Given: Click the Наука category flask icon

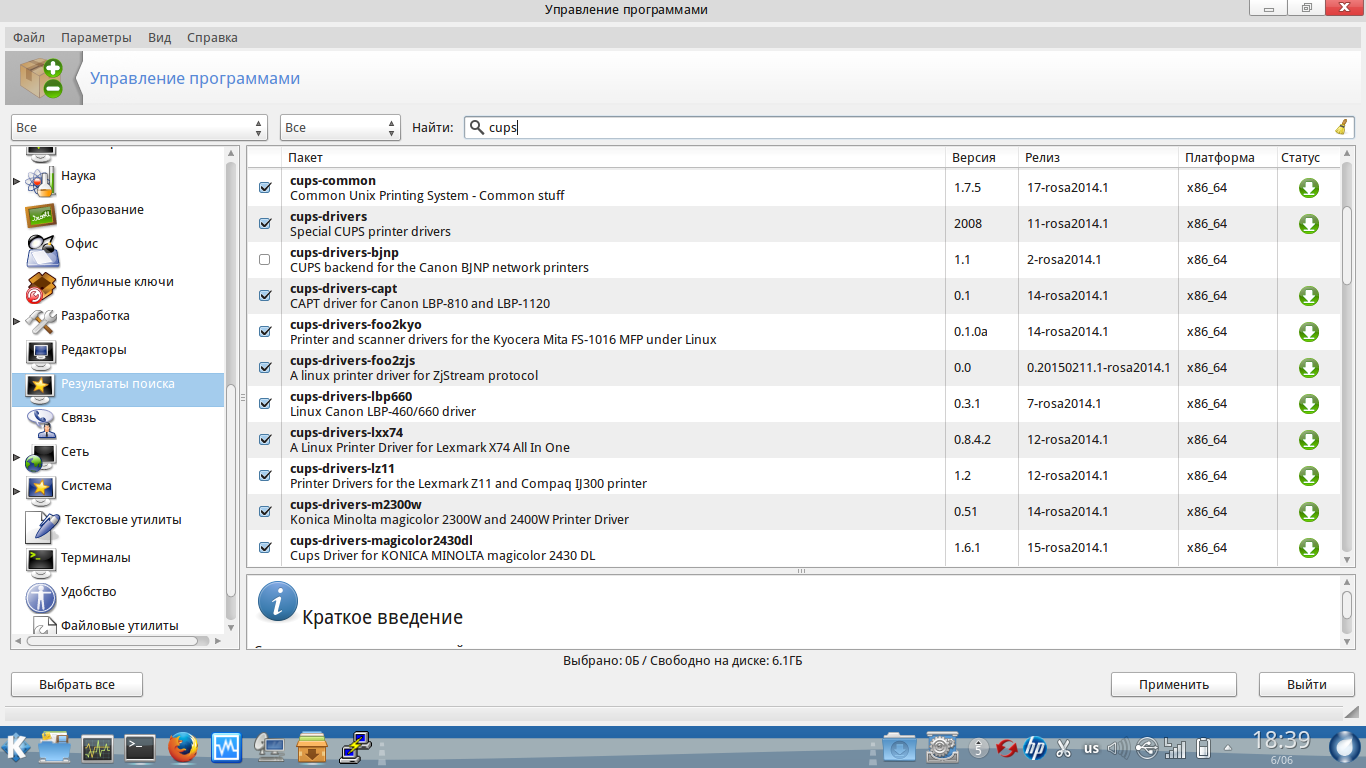Looking at the screenshot, I should click(x=40, y=180).
